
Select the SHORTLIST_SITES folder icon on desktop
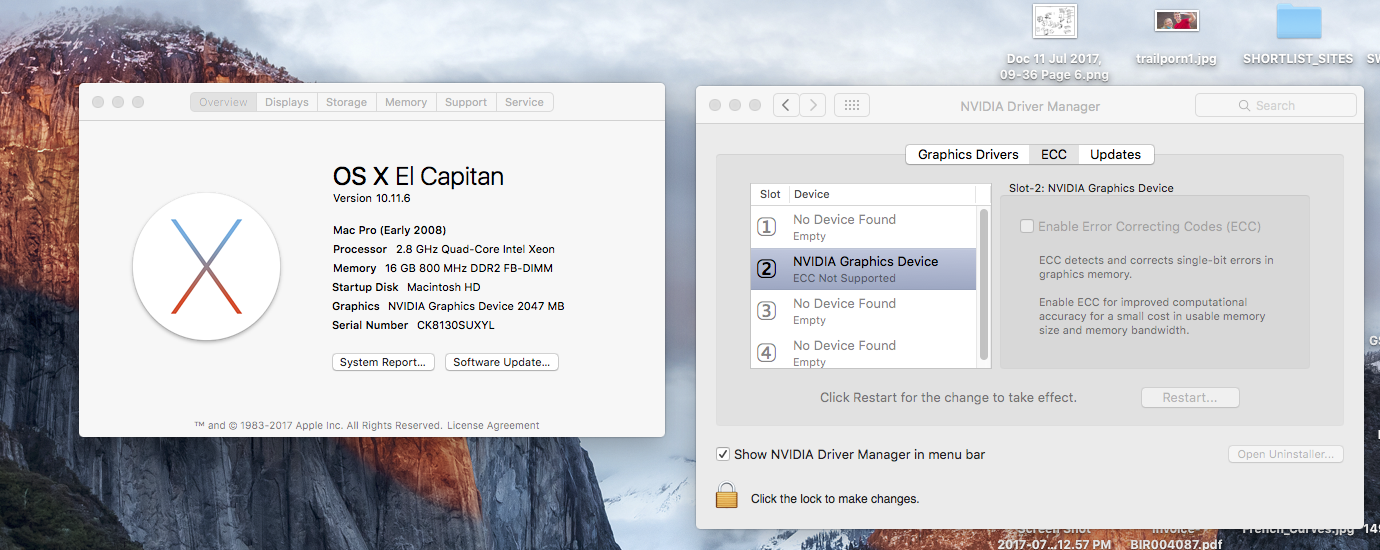(x=1298, y=22)
